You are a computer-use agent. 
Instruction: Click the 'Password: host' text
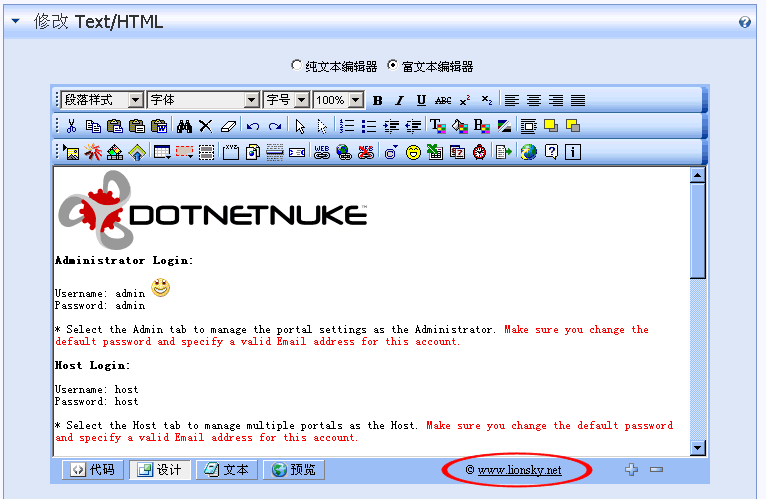(x=96, y=402)
